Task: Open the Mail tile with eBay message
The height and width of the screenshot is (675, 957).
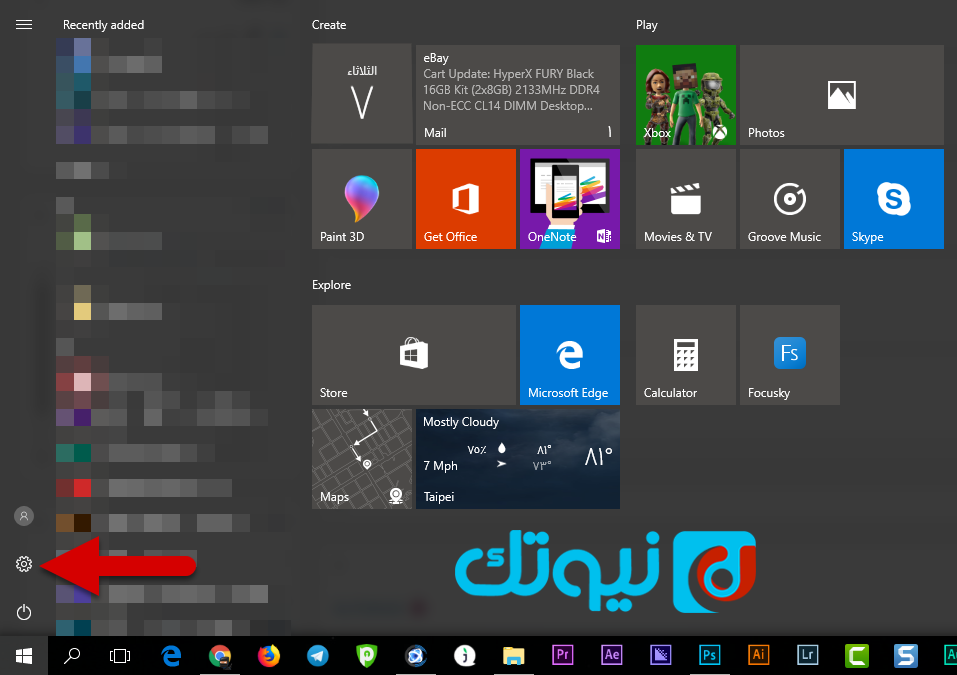Action: (518, 94)
